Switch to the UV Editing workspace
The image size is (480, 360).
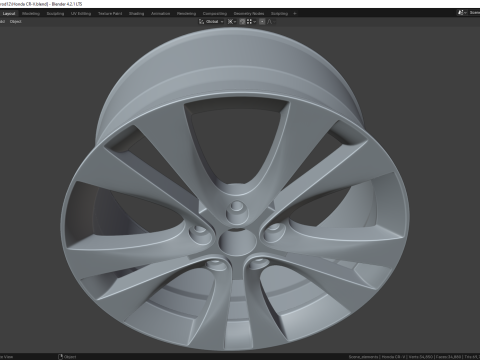click(81, 14)
